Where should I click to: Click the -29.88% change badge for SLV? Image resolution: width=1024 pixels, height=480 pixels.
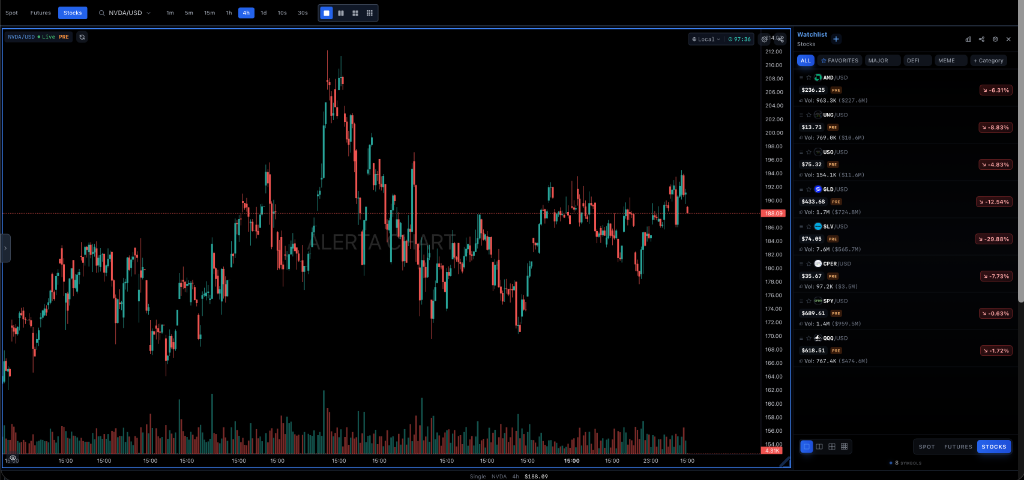994,239
